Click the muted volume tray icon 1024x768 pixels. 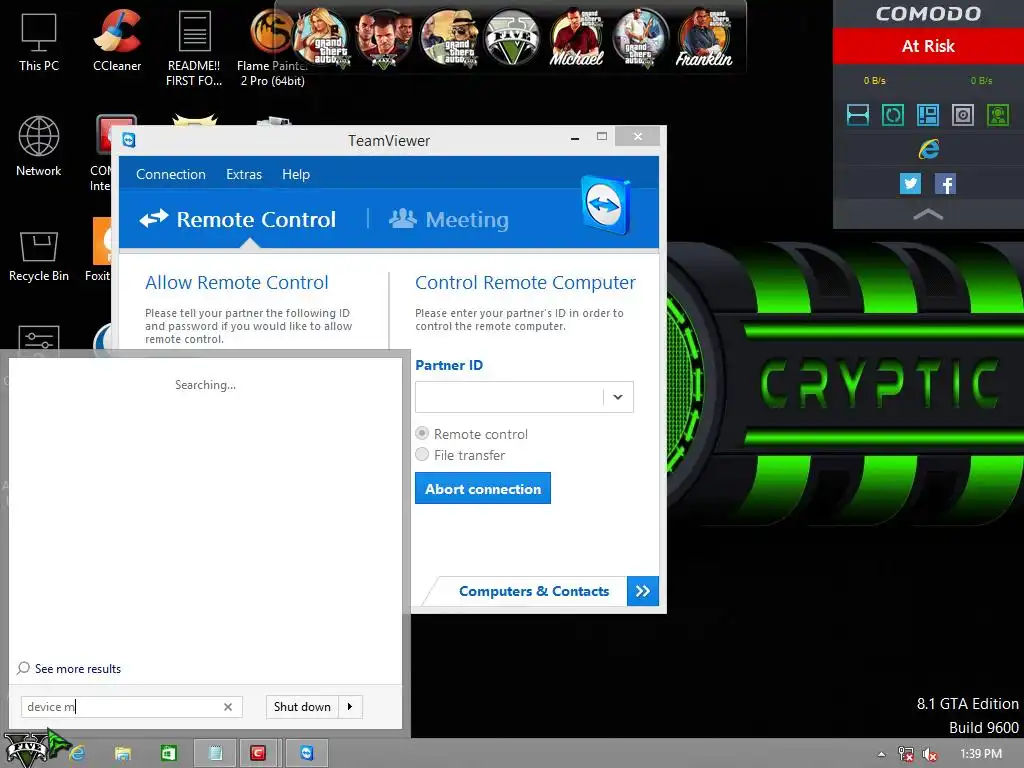(x=930, y=754)
